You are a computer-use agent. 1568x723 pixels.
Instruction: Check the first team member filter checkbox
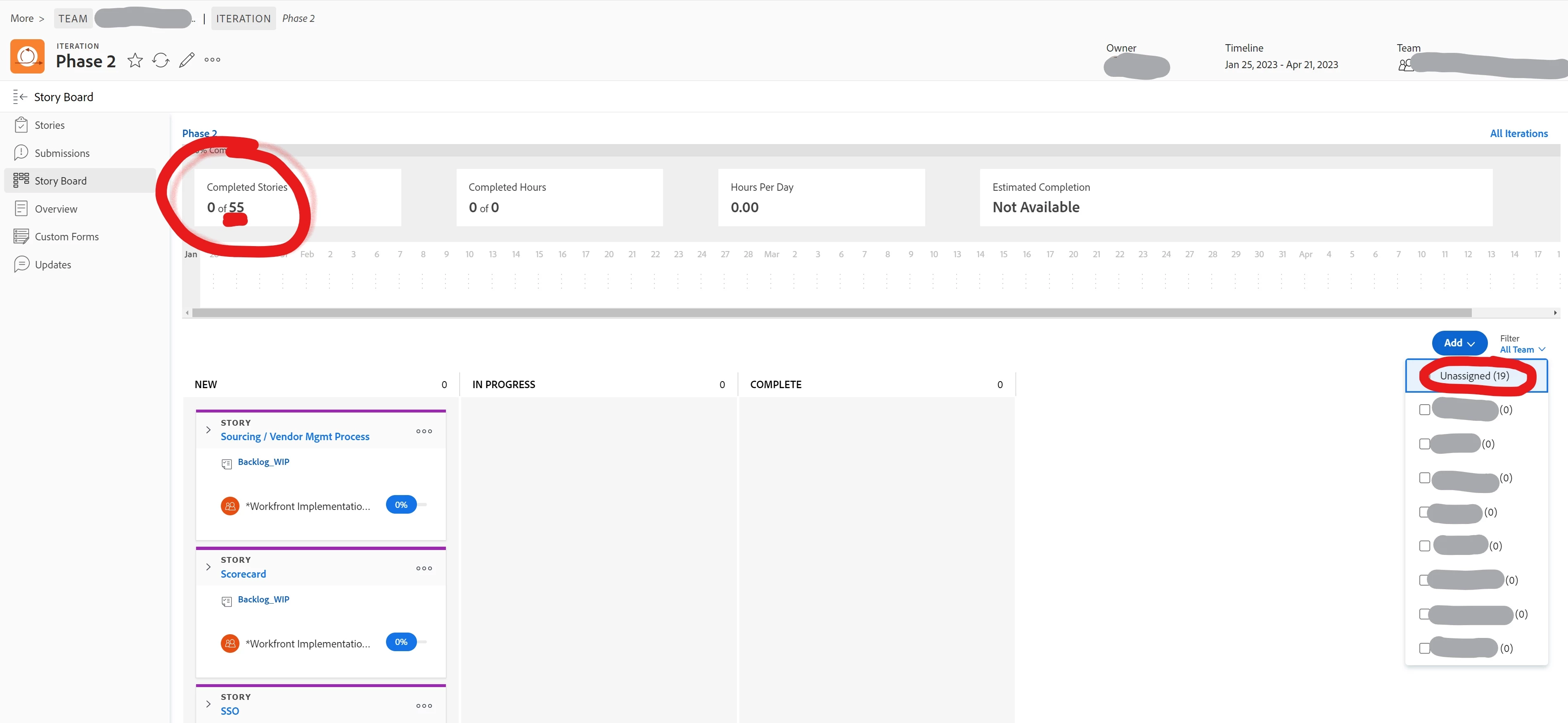pos(1424,410)
